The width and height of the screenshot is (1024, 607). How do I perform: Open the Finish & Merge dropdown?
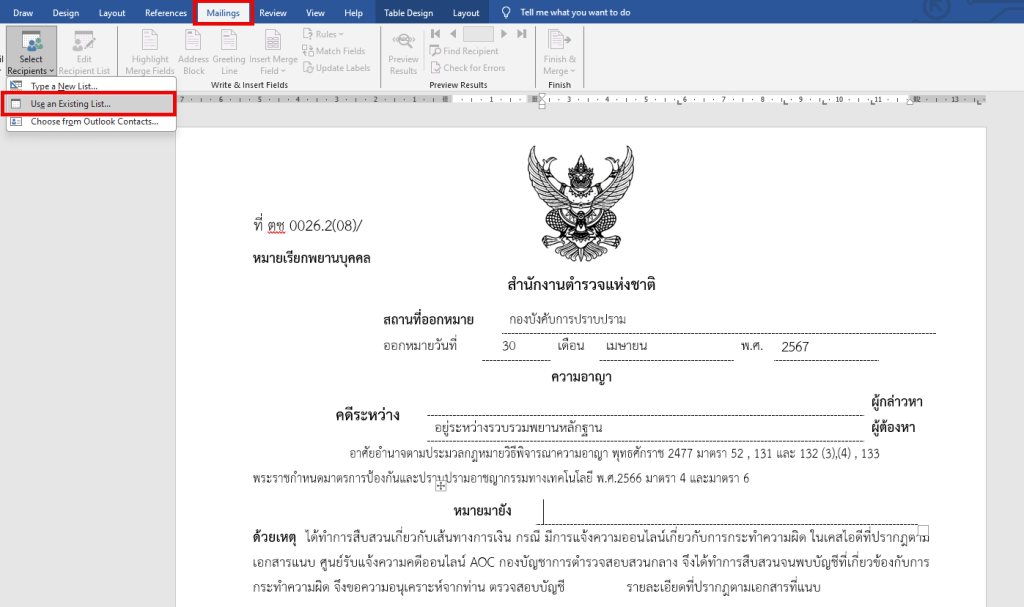(559, 52)
